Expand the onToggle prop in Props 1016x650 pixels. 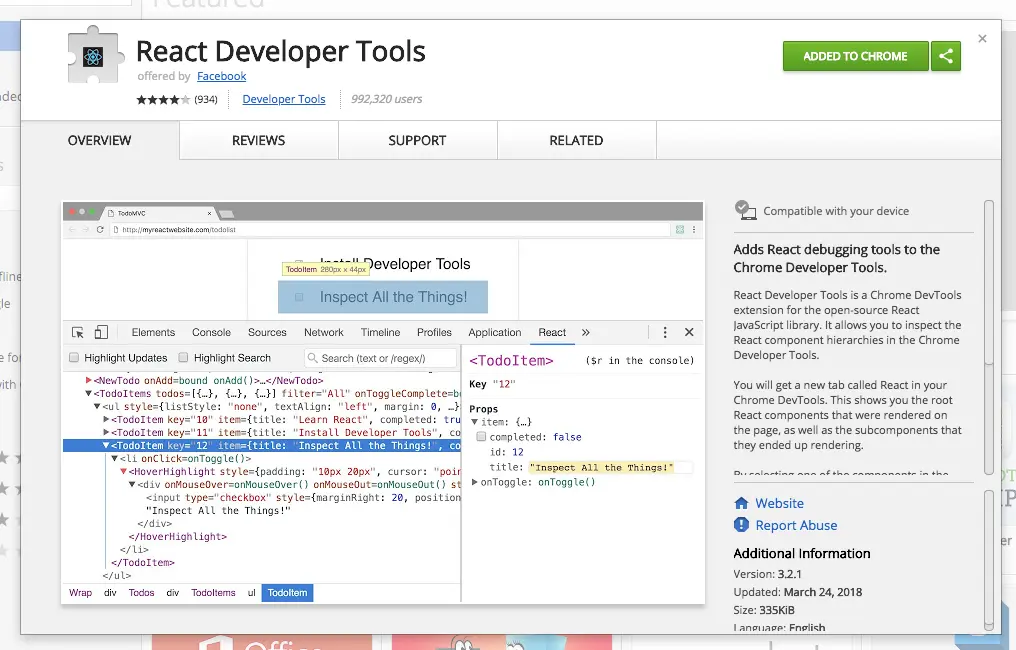click(x=474, y=482)
